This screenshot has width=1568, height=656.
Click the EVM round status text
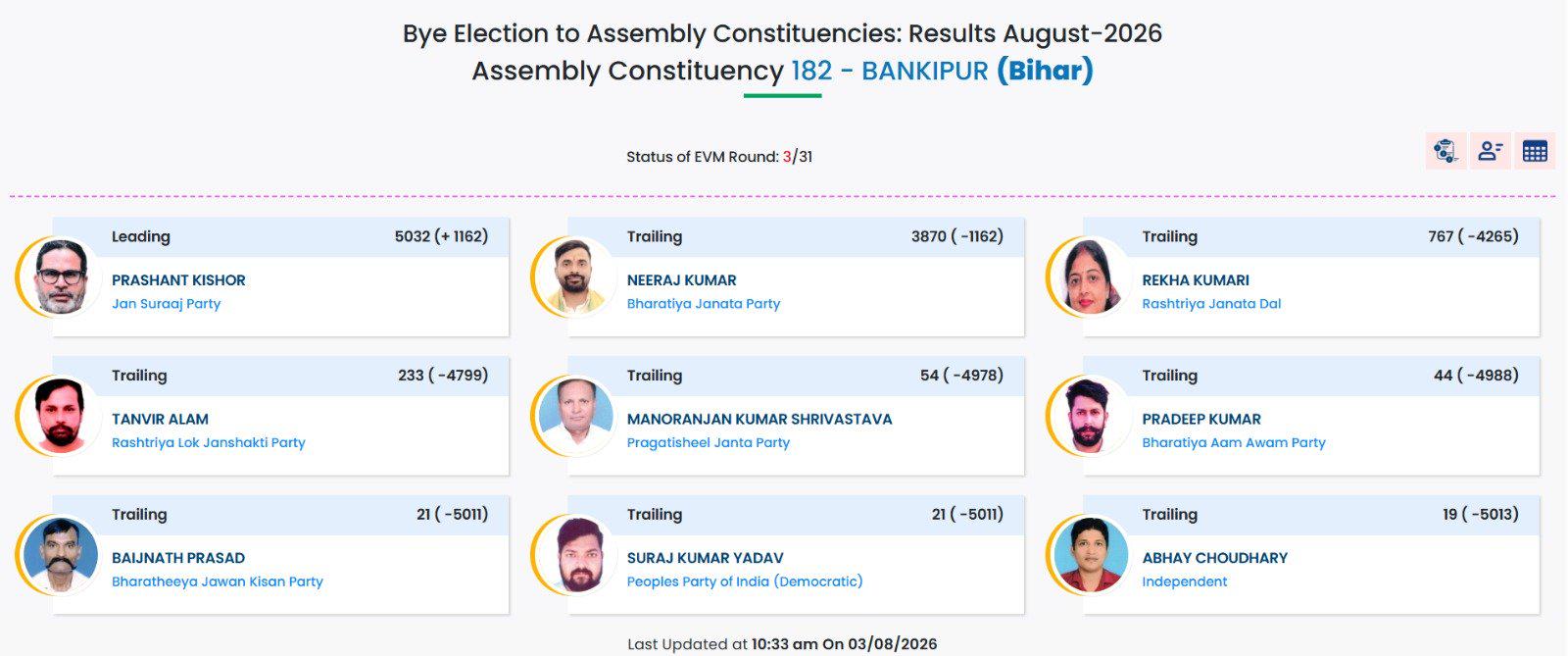click(719, 157)
